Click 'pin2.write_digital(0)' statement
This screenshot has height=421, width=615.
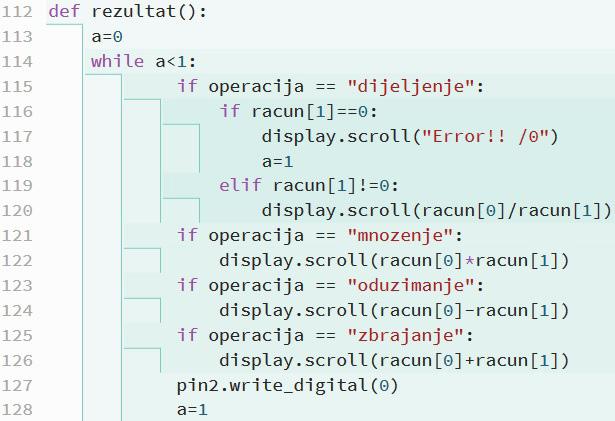click(x=287, y=386)
